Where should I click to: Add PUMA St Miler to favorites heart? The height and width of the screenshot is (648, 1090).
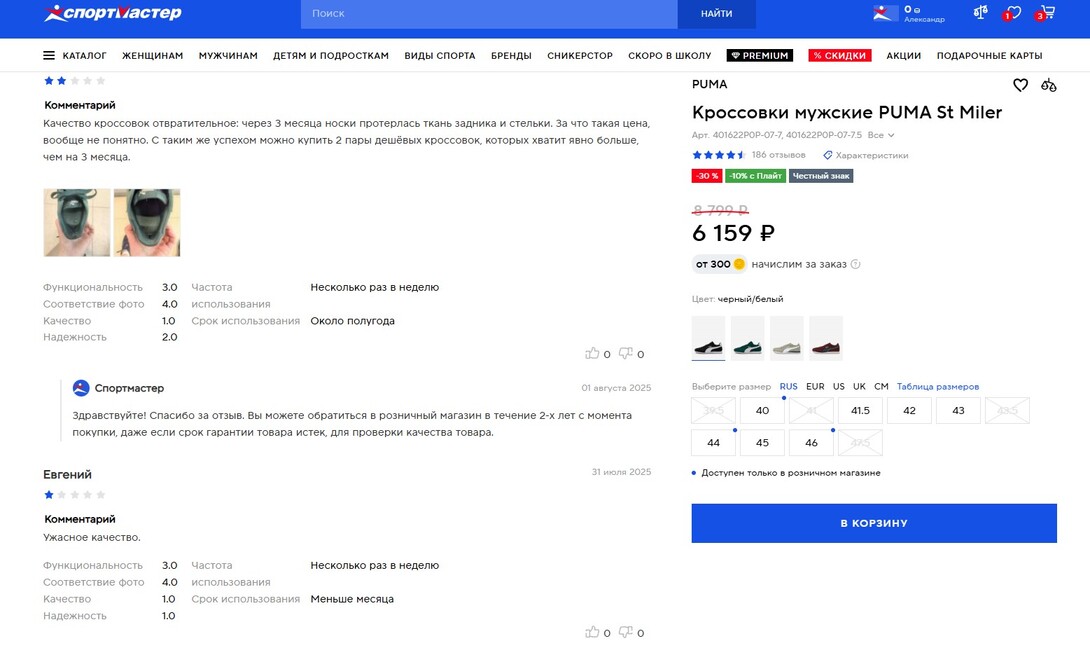pyautogui.click(x=1020, y=86)
